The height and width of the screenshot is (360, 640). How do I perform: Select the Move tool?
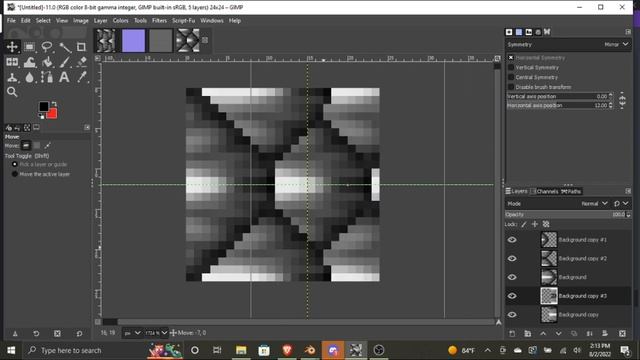click(x=12, y=47)
